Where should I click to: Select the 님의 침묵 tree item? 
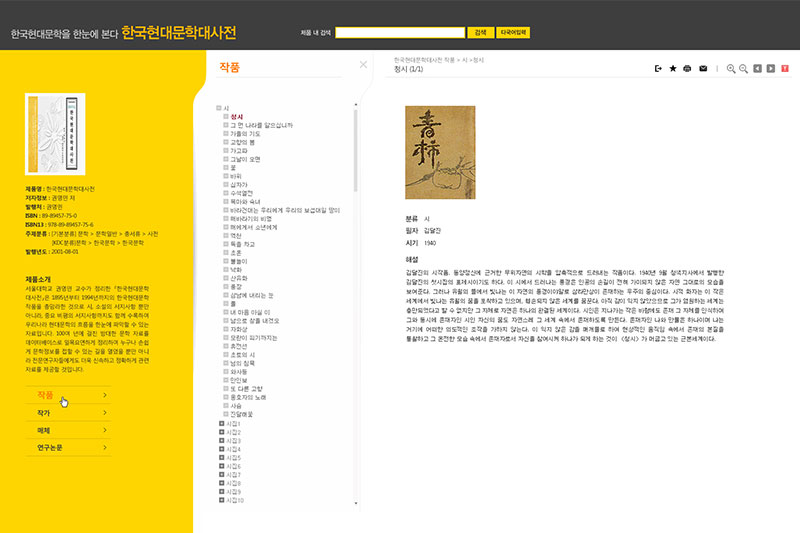[x=242, y=363]
